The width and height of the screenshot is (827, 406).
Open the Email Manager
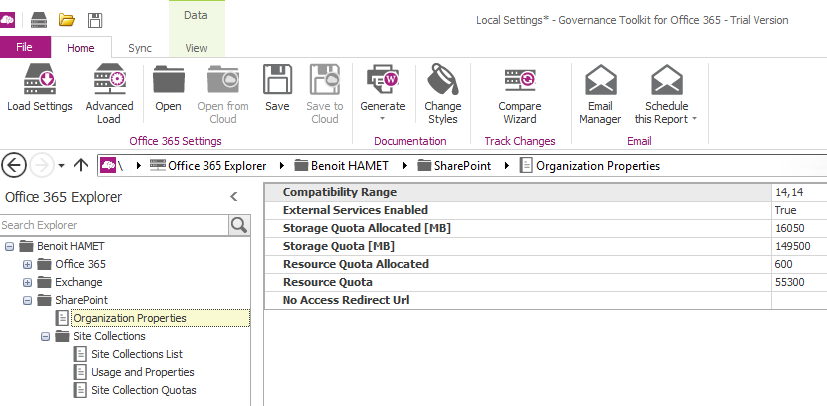(600, 80)
